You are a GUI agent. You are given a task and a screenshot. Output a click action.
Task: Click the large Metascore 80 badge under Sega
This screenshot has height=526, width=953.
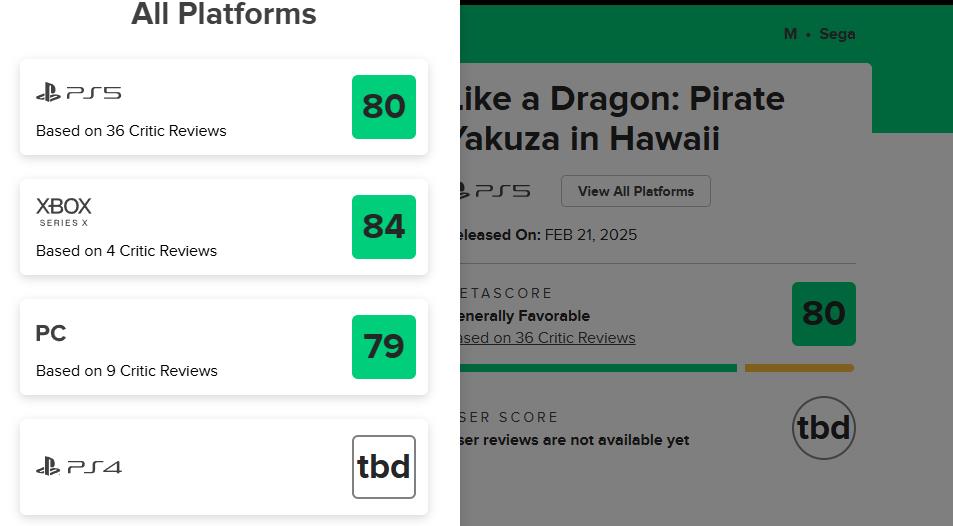pos(823,314)
